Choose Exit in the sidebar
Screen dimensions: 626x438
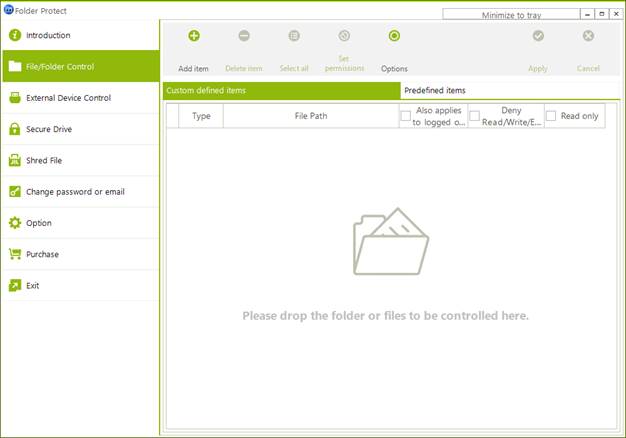pos(81,285)
